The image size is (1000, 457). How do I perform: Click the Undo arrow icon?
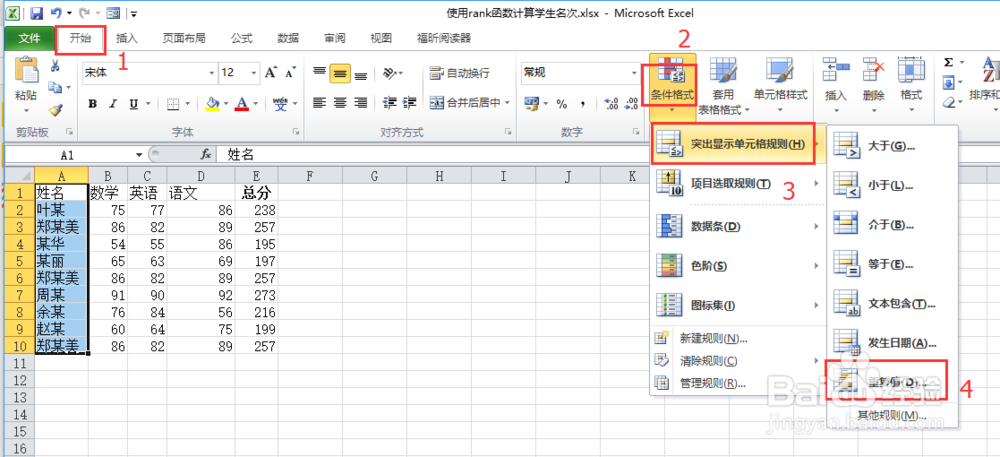(x=56, y=13)
